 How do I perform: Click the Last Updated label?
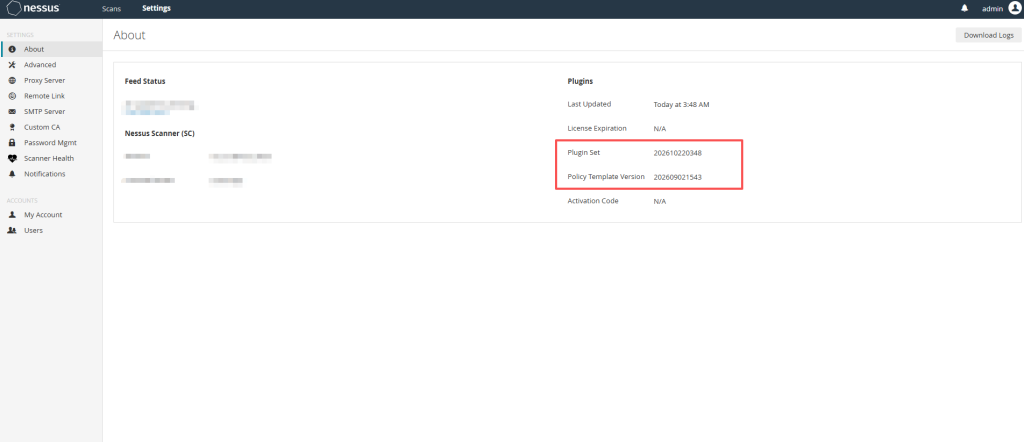coord(589,104)
